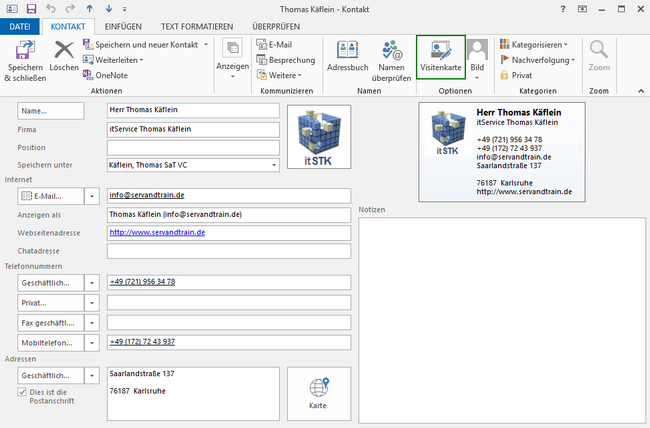The image size is (650, 428).
Task: Click the Saarlandstraße address field
Action: click(193, 394)
